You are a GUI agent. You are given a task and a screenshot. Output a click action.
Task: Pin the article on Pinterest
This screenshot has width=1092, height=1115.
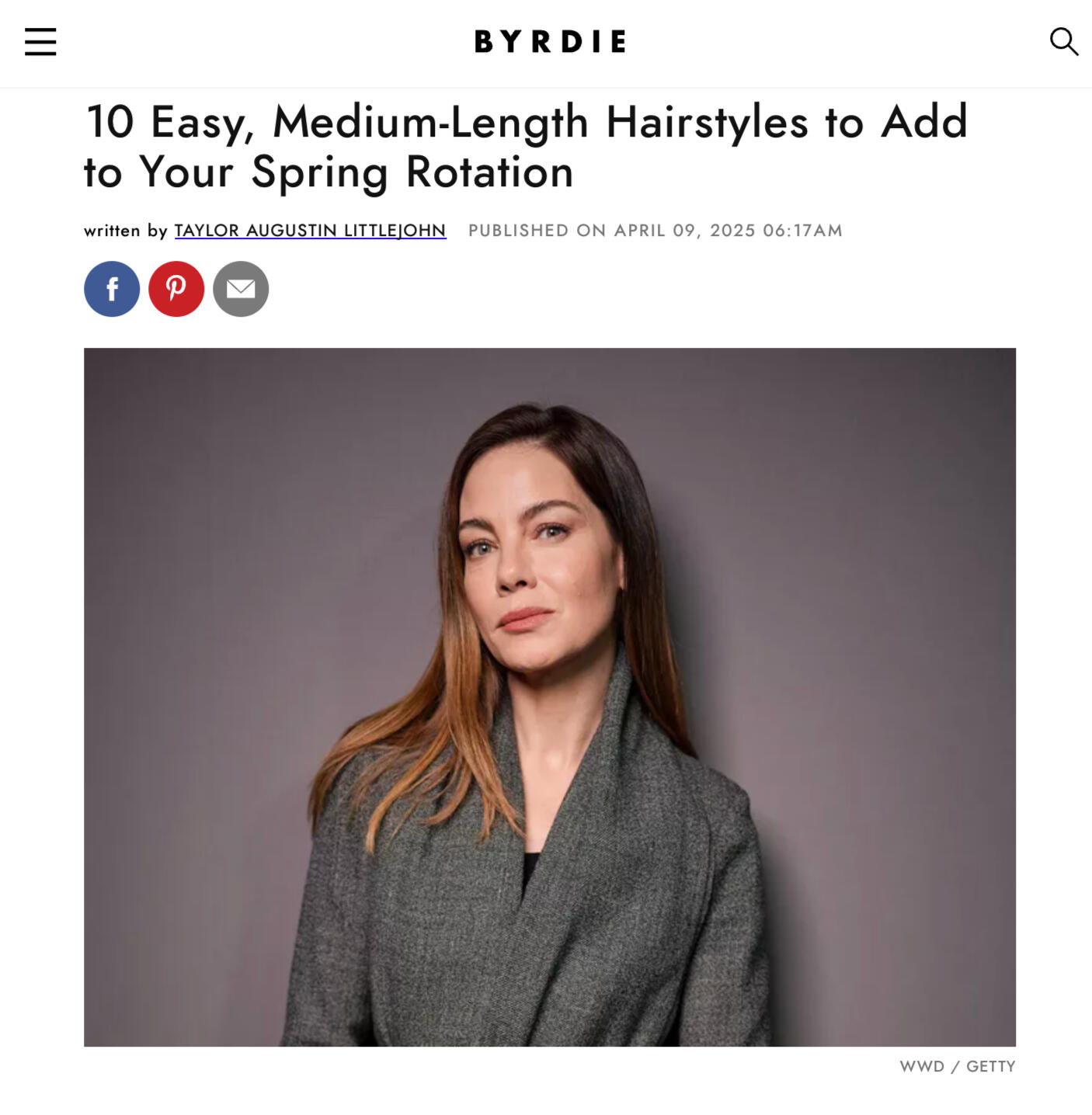pos(176,289)
